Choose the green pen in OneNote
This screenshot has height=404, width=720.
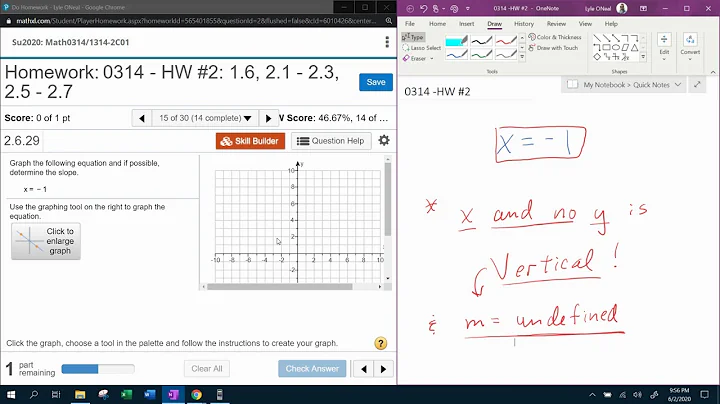481,55
